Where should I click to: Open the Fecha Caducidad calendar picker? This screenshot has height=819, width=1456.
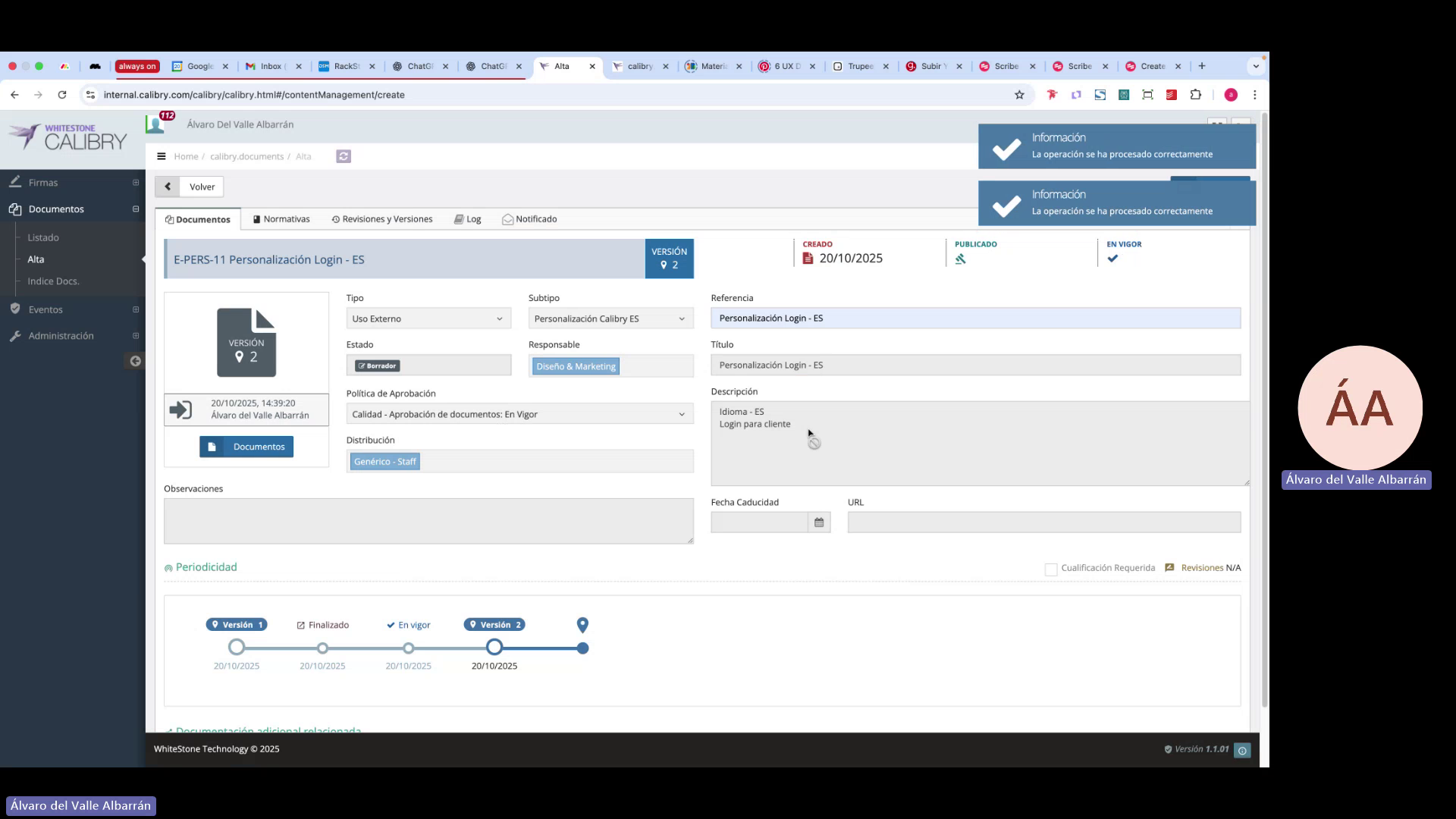[819, 522]
